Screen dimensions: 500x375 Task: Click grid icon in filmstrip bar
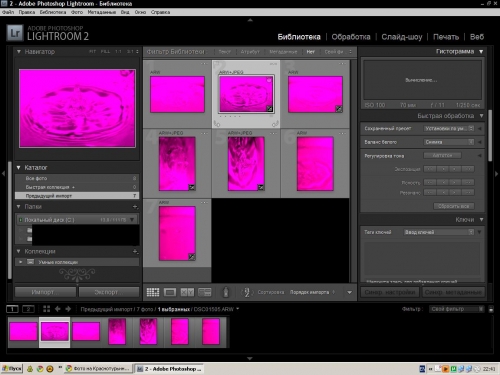(46, 309)
